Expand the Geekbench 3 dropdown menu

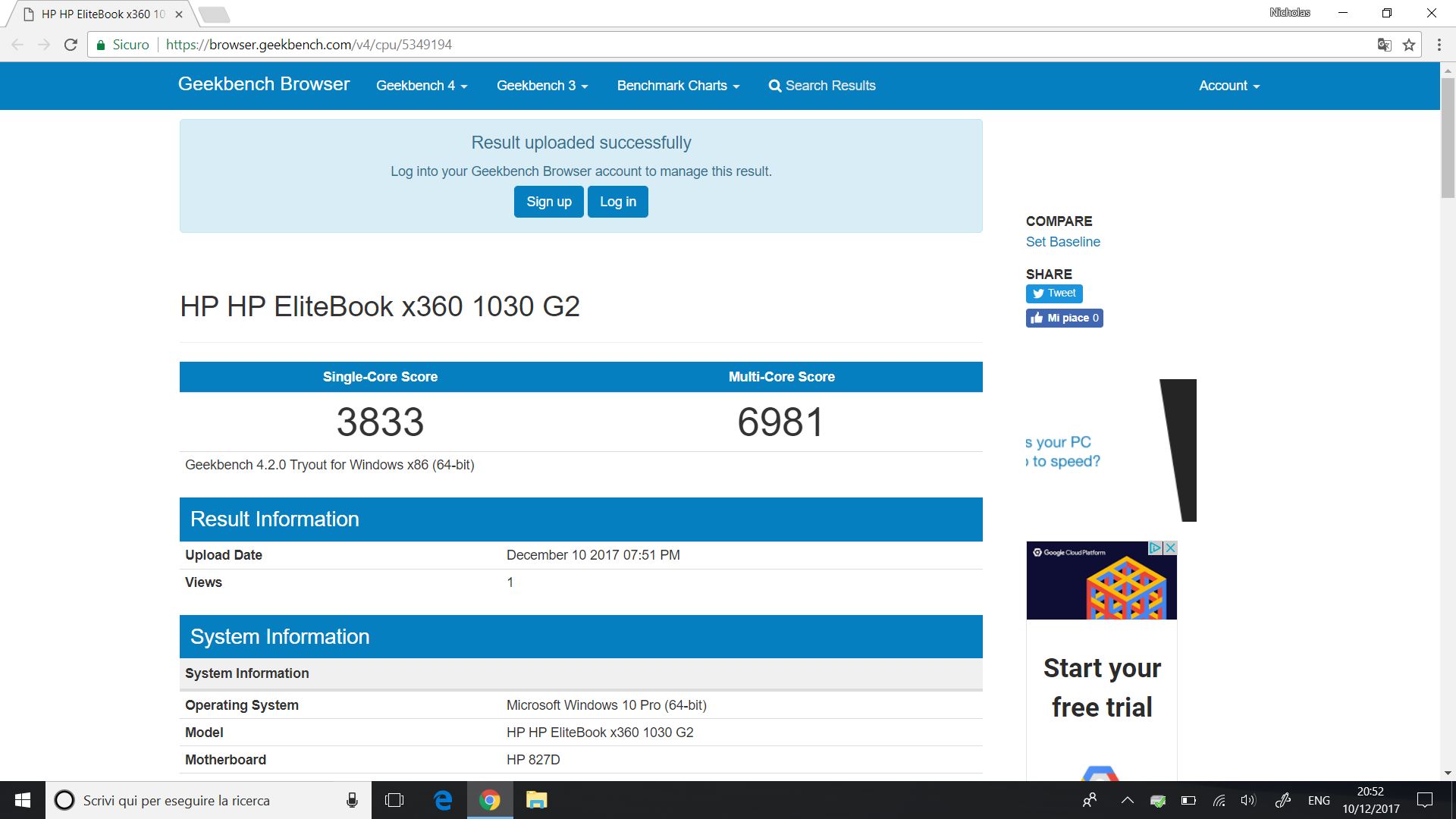pos(542,86)
